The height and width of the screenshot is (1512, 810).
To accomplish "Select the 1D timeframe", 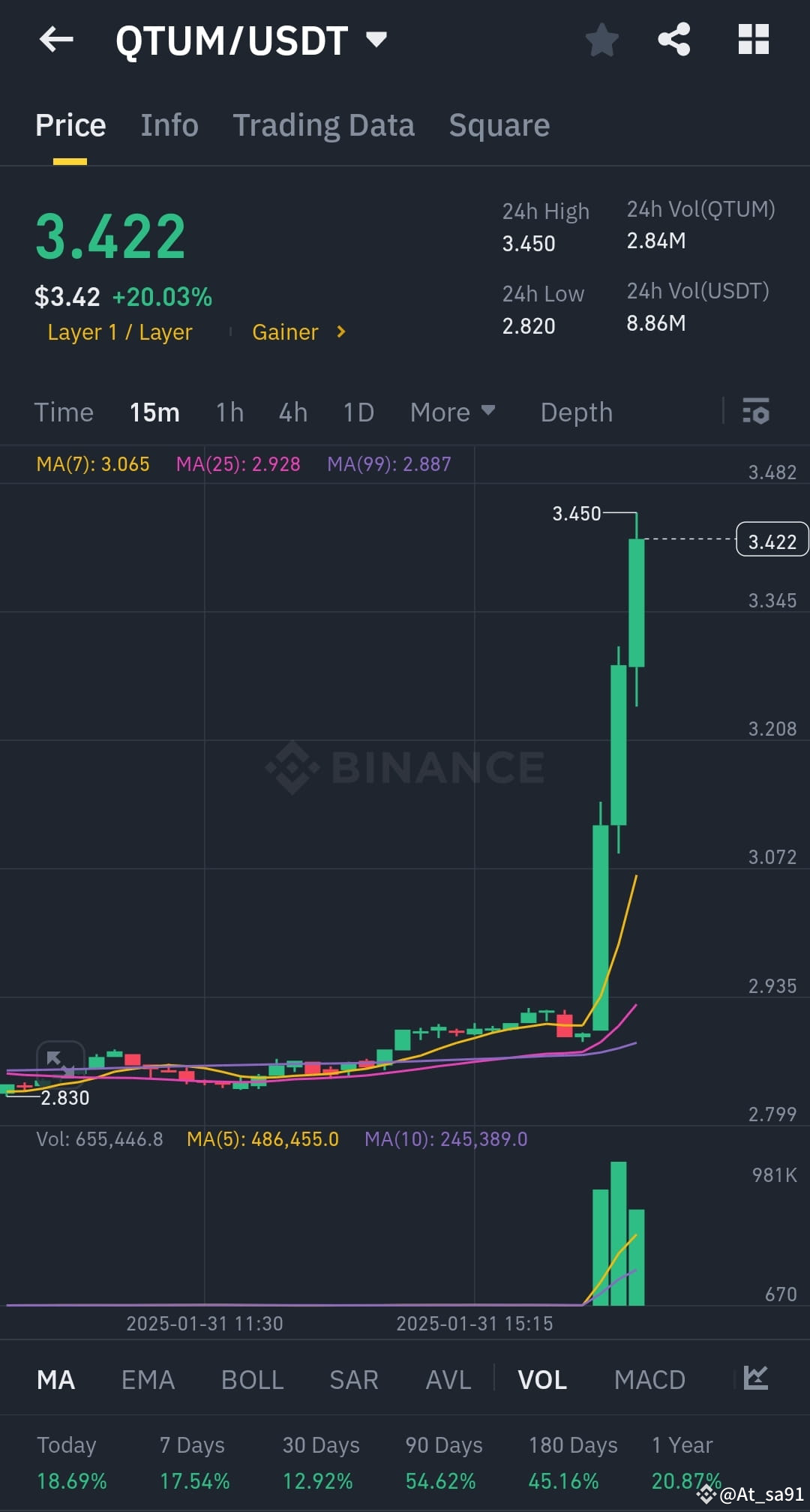I will [358, 412].
